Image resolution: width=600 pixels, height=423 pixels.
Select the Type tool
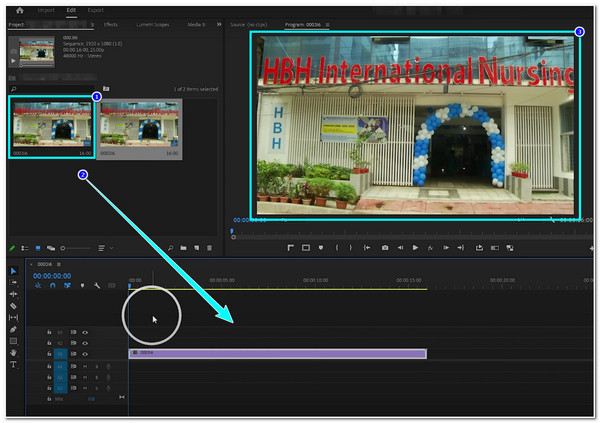[13, 364]
